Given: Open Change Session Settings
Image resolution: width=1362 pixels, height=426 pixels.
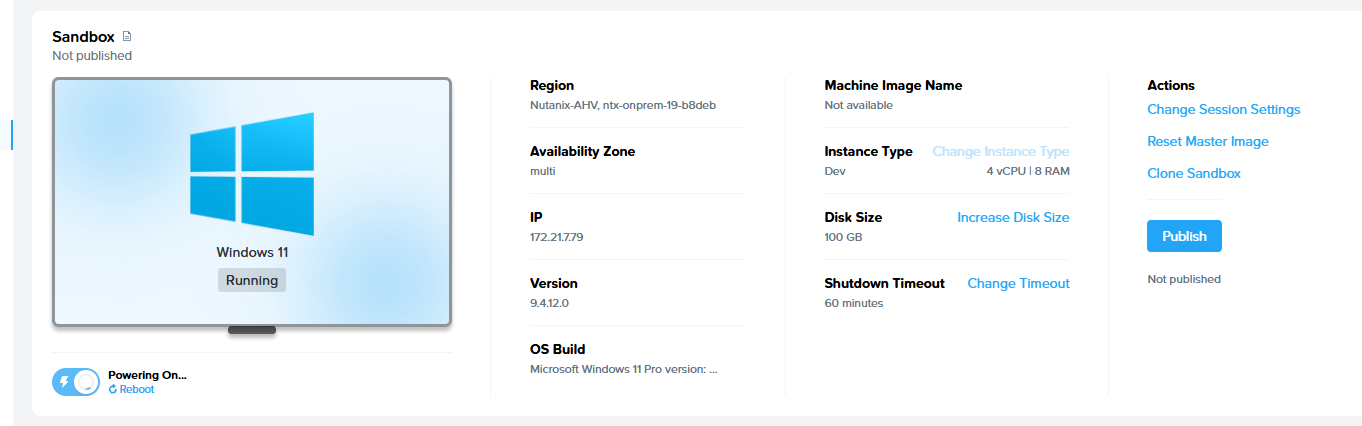Looking at the screenshot, I should pyautogui.click(x=1223, y=110).
